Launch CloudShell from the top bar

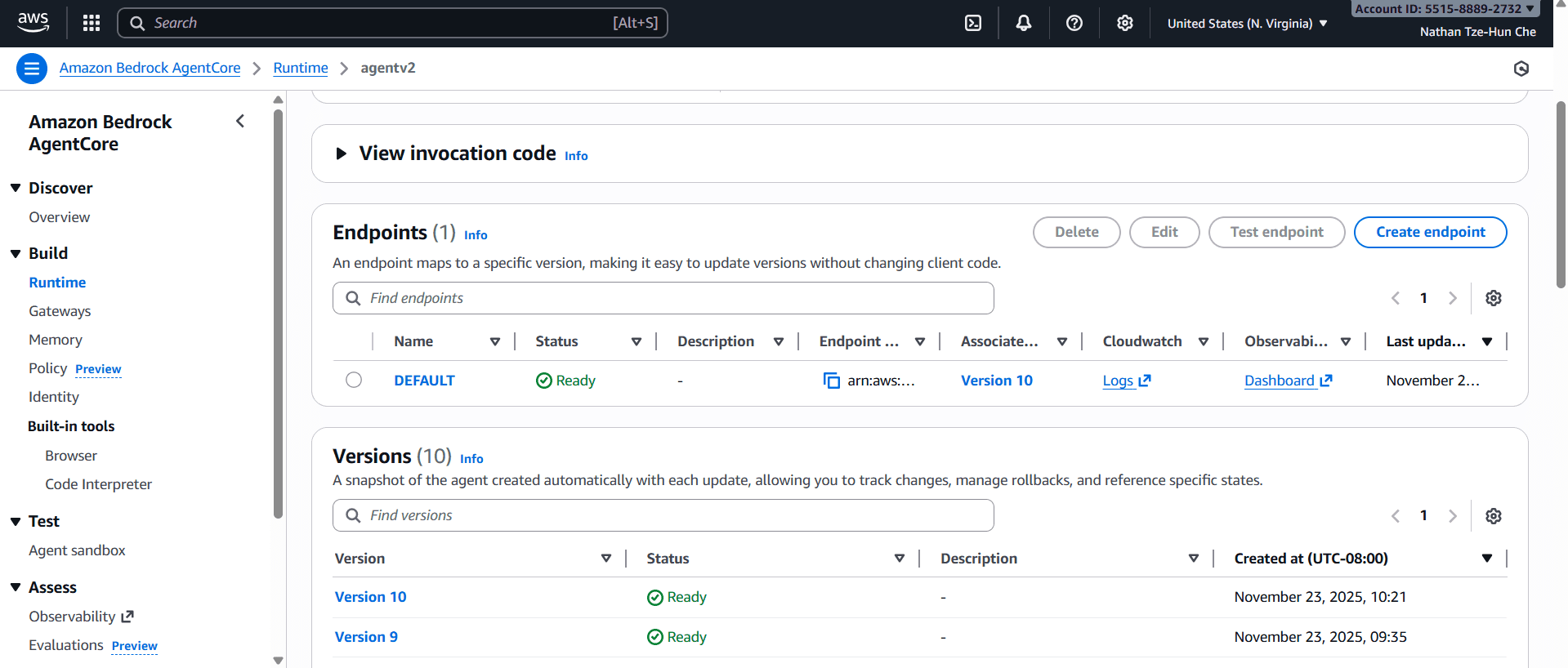(x=973, y=23)
